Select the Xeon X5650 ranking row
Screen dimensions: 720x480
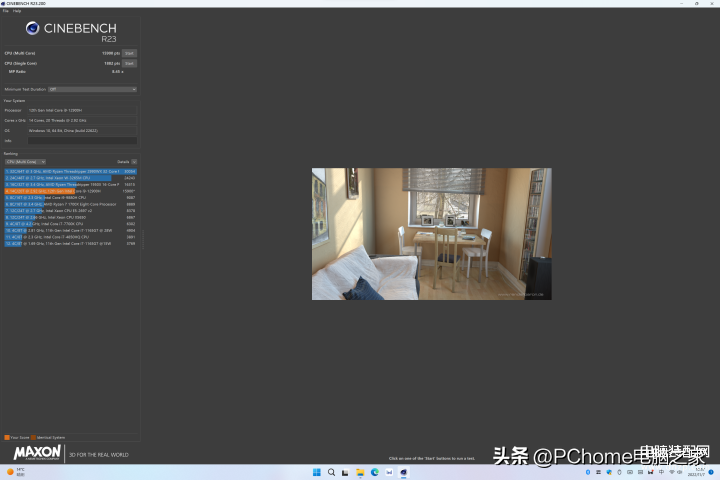pos(71,217)
